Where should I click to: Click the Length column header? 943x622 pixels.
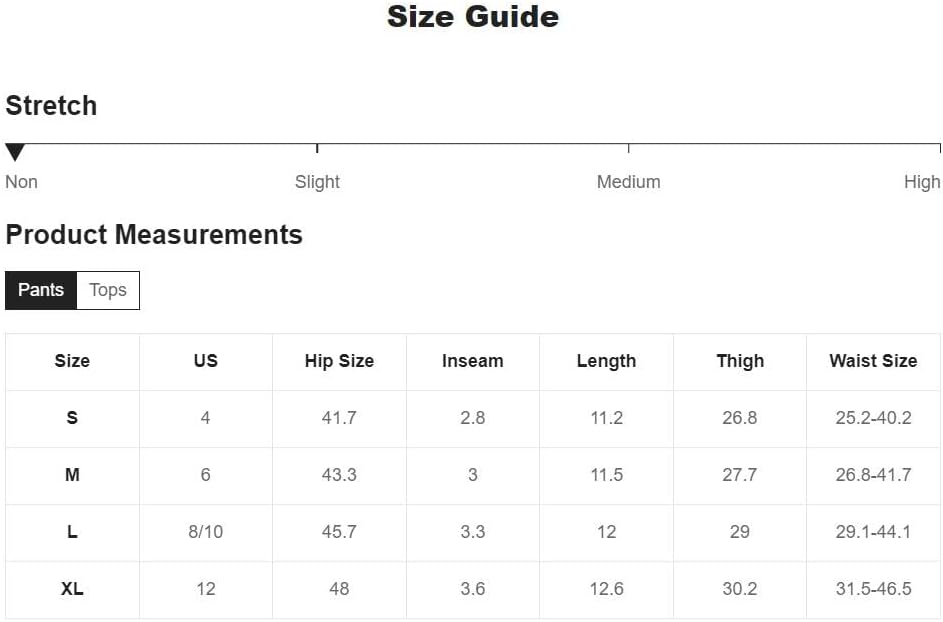coord(606,362)
